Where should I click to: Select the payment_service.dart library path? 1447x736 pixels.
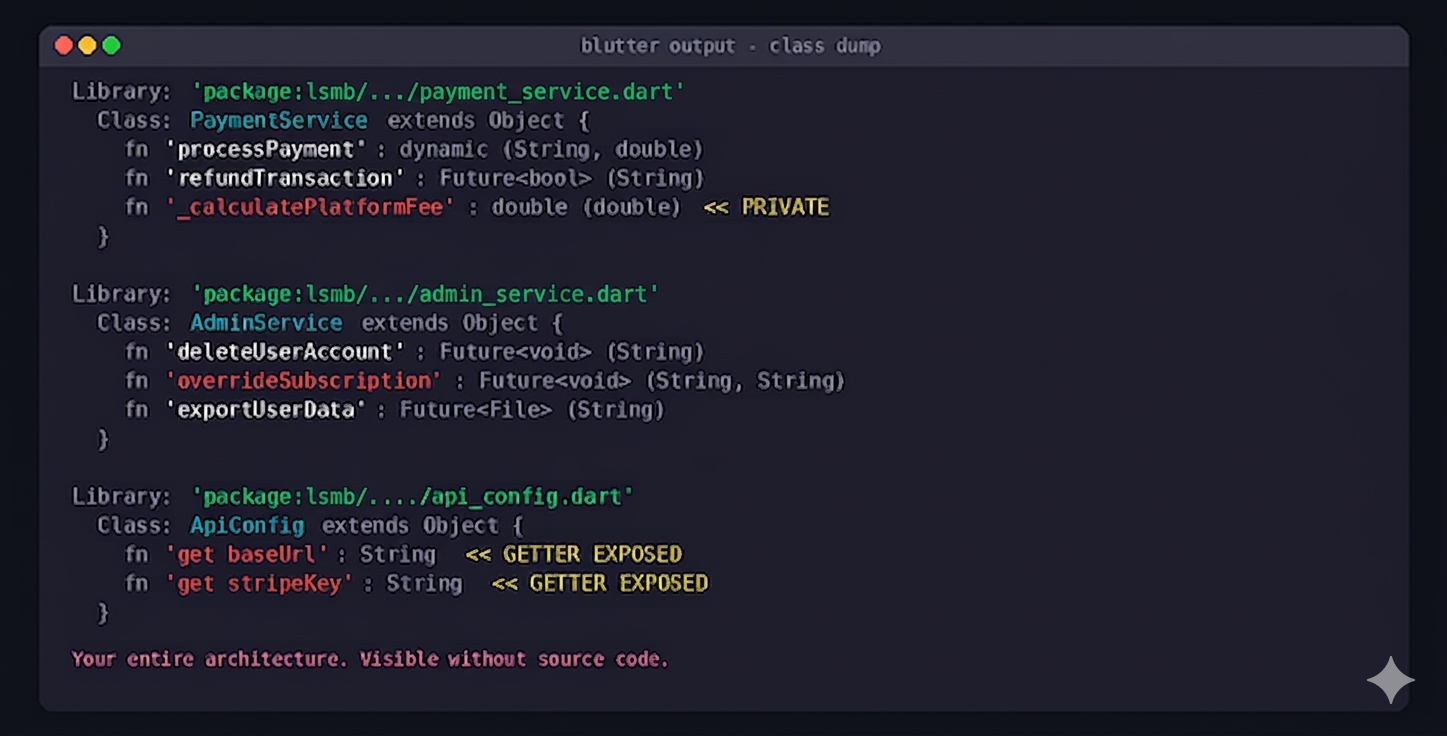pyautogui.click(x=438, y=92)
